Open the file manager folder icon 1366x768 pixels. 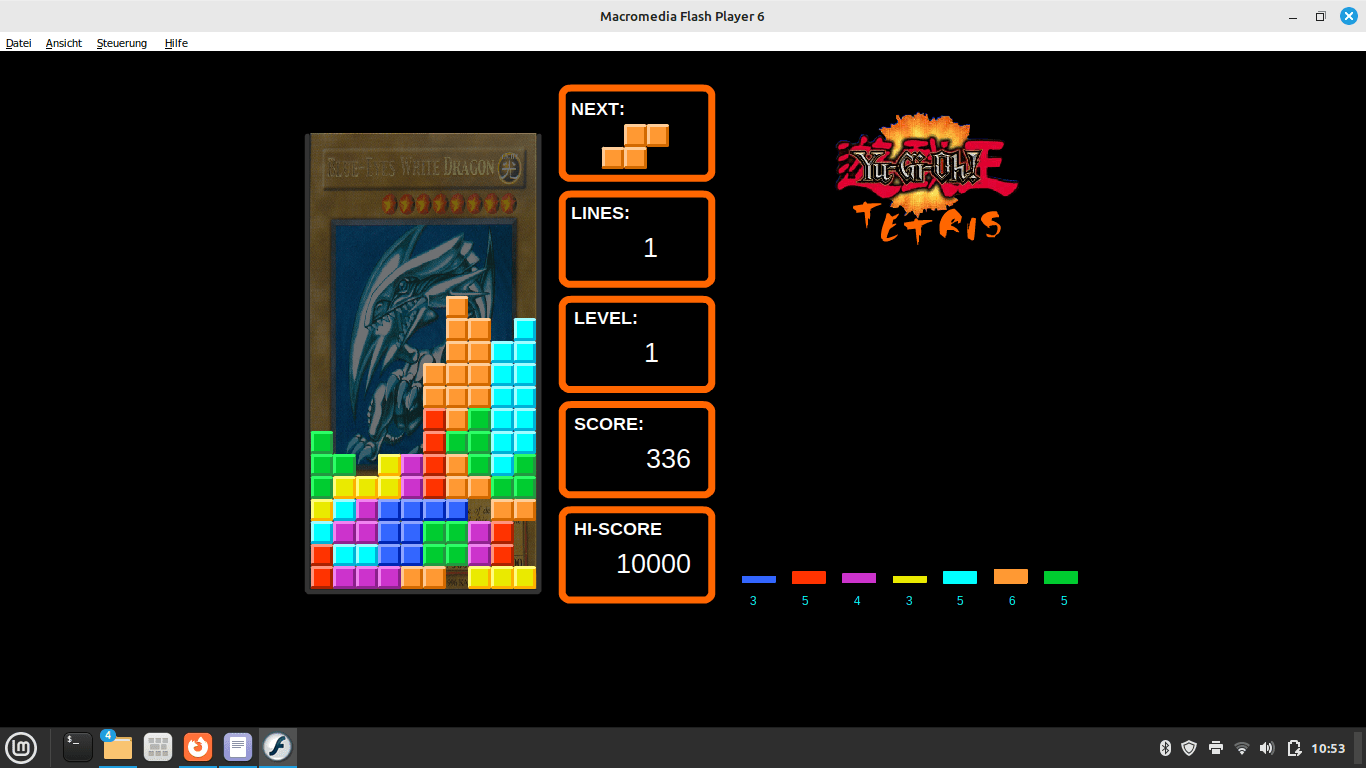pyautogui.click(x=118, y=747)
